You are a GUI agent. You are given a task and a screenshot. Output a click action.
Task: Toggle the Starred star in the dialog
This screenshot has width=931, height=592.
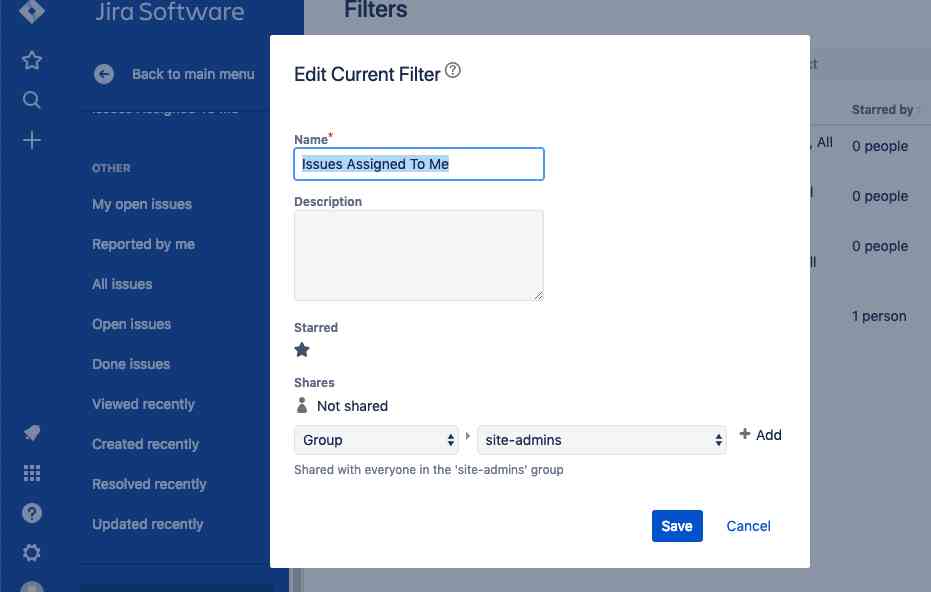(302, 350)
